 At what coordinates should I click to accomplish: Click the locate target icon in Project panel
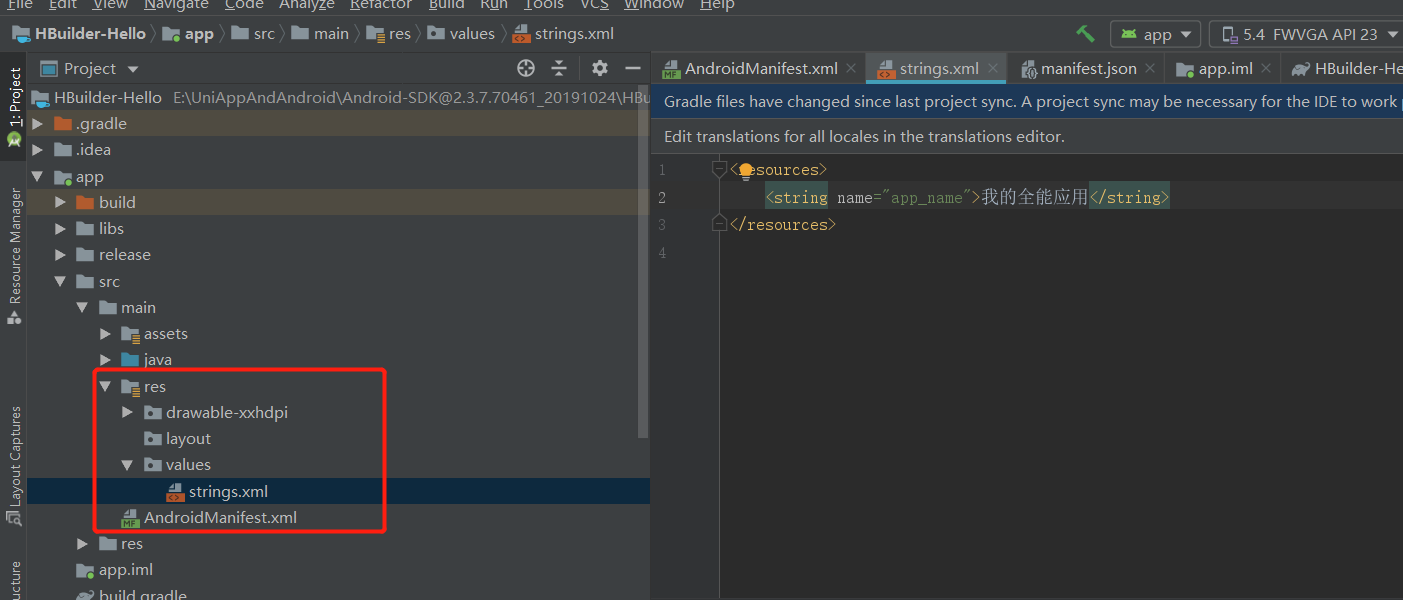526,68
